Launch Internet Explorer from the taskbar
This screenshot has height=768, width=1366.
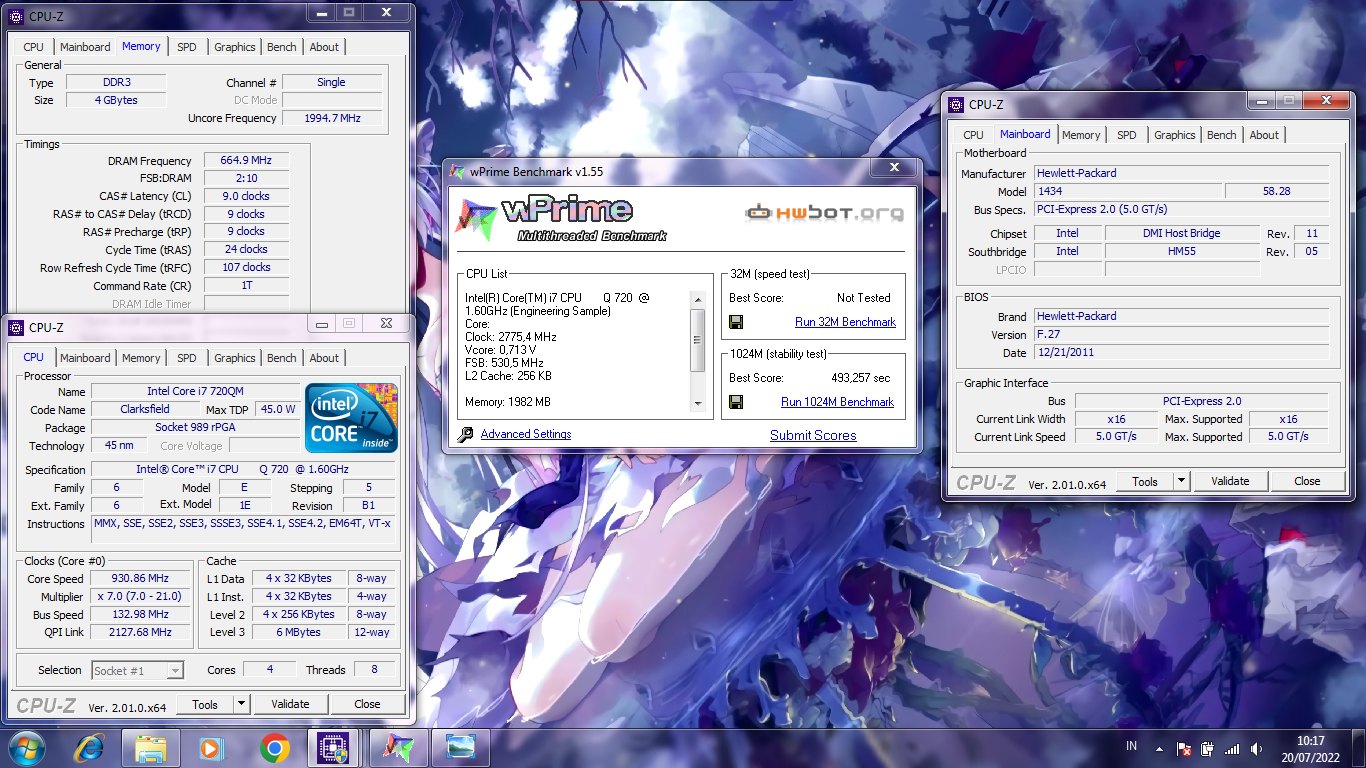(90, 747)
